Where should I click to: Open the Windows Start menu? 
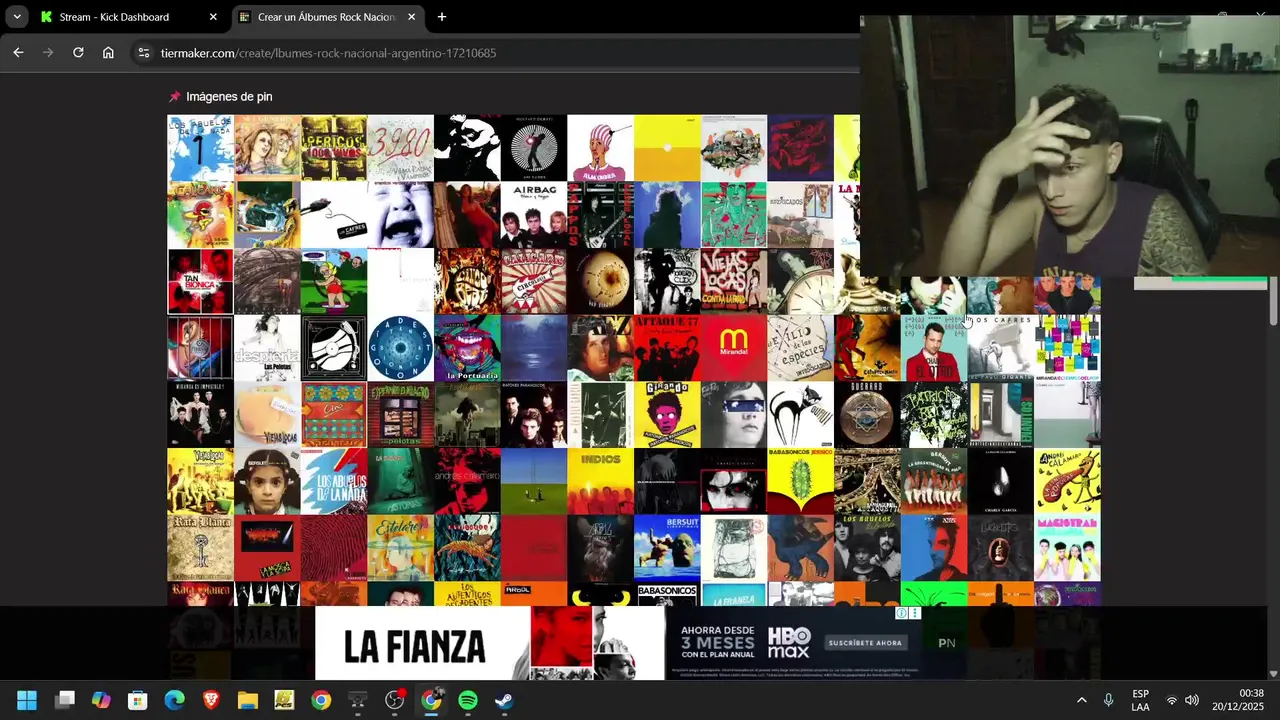27,700
